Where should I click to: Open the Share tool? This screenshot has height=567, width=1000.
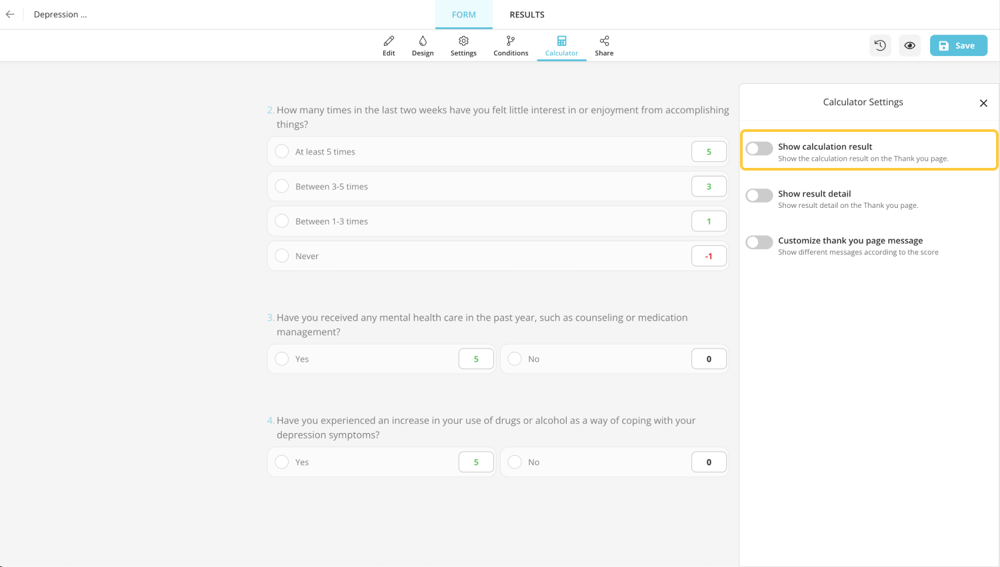pyautogui.click(x=604, y=46)
